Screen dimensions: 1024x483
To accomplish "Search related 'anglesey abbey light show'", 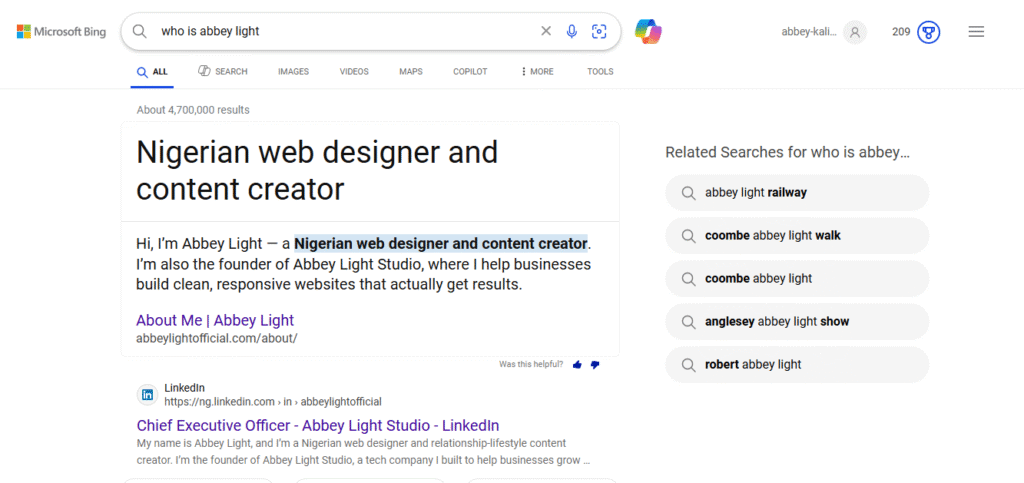I will point(797,322).
